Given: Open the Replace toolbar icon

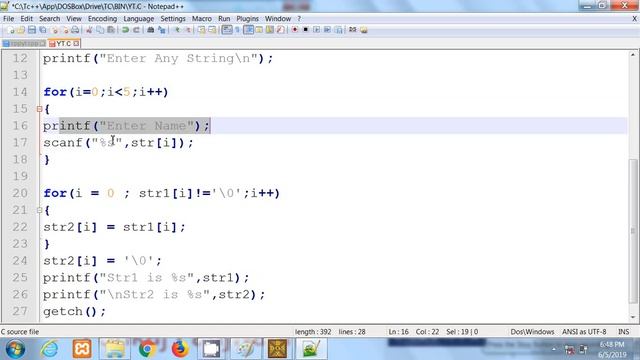Looking at the screenshot, I should (162, 30).
